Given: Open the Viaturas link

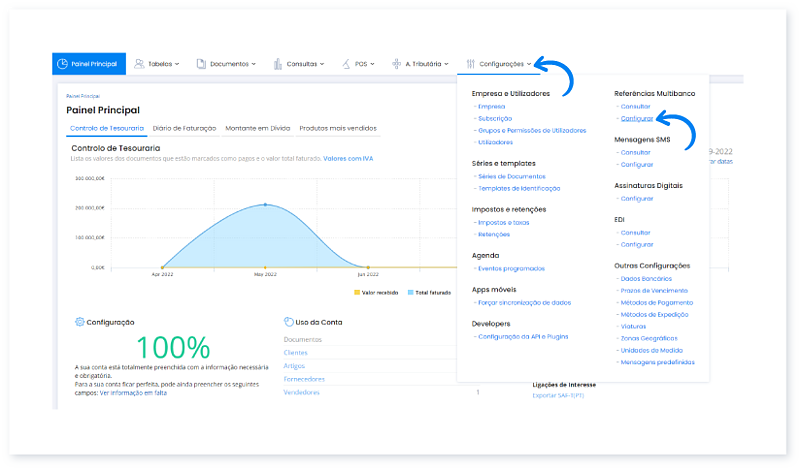Looking at the screenshot, I should pyautogui.click(x=633, y=327).
